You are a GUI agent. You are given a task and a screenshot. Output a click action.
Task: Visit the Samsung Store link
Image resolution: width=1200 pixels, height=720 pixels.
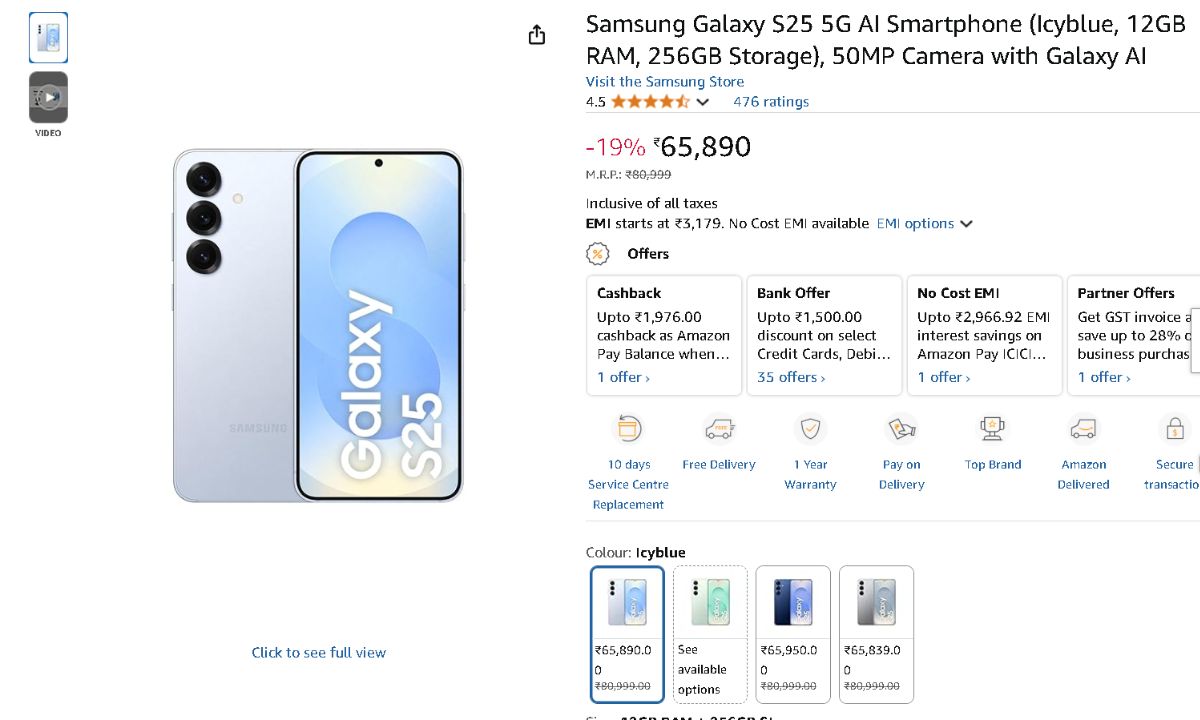coord(665,82)
